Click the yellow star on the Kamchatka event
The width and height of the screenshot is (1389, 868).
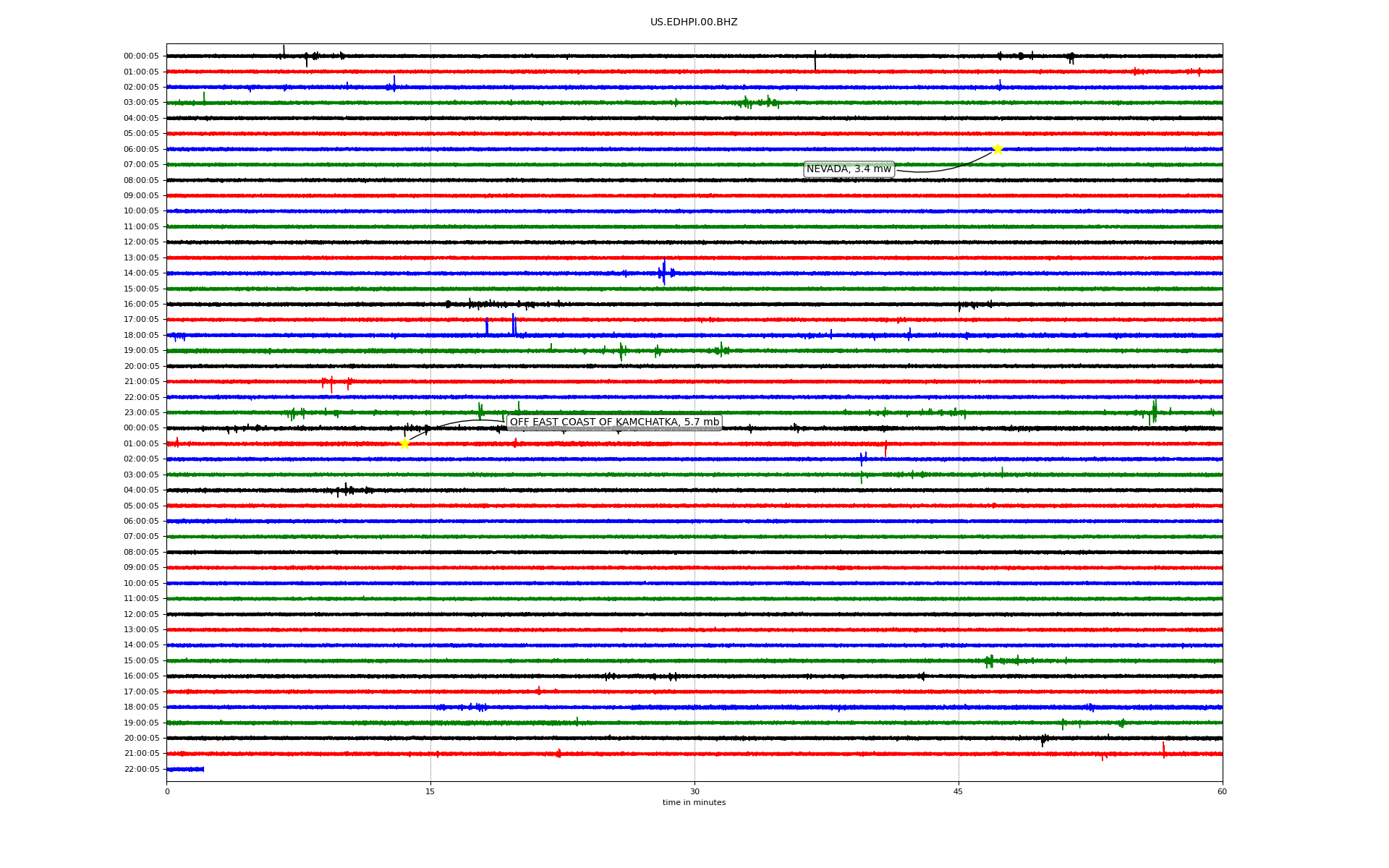[404, 443]
